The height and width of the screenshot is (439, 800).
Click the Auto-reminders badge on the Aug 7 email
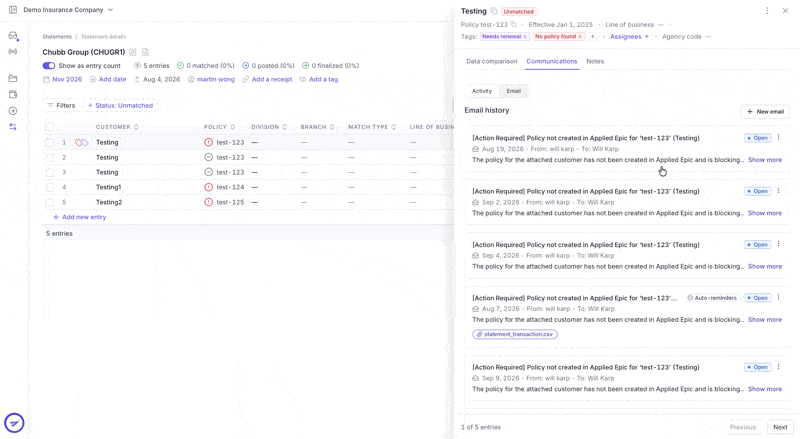coord(712,298)
